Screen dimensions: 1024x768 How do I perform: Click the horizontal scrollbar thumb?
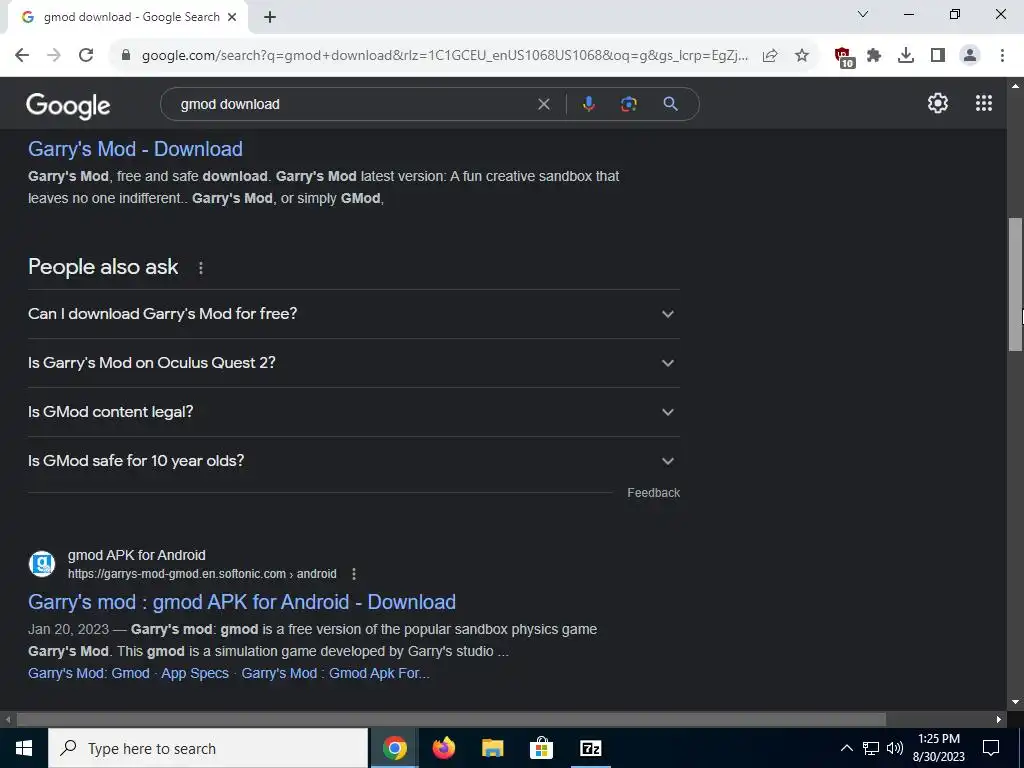pos(451,720)
